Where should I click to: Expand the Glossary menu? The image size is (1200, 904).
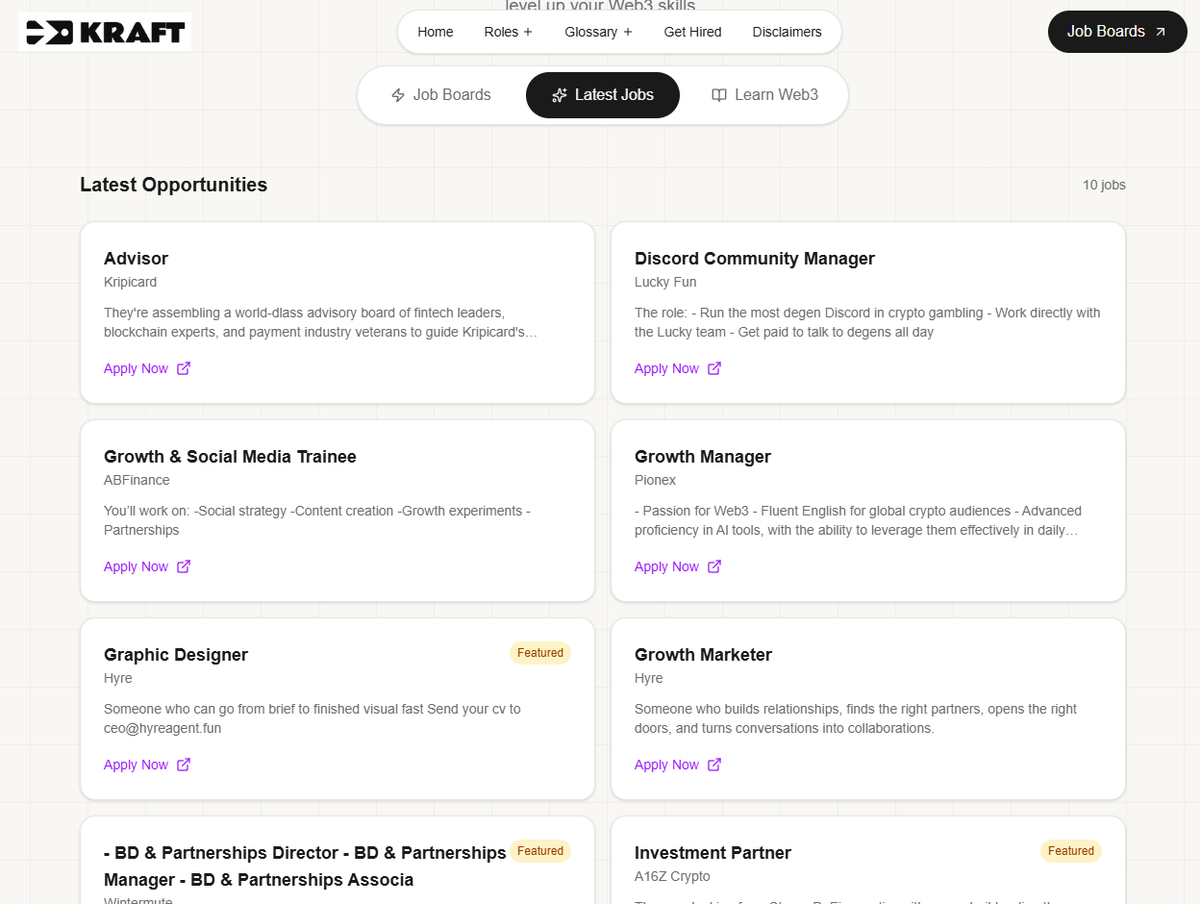click(598, 32)
